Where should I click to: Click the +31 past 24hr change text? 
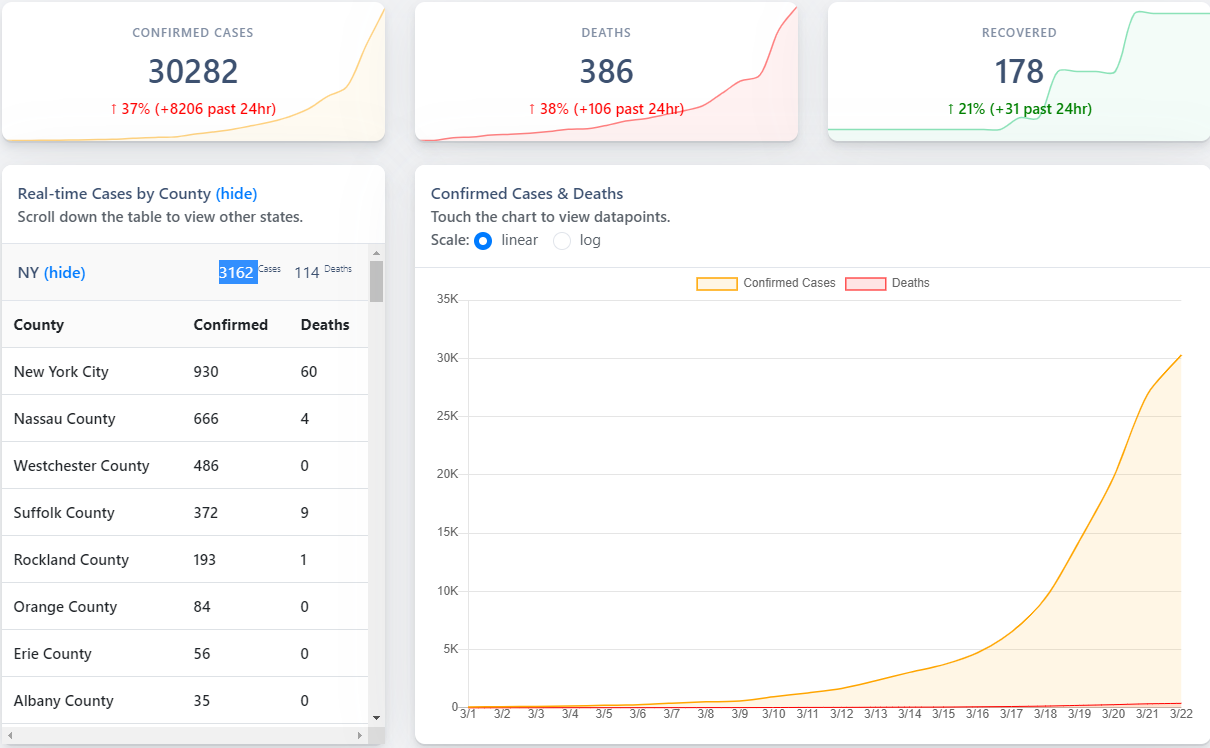click(1040, 109)
